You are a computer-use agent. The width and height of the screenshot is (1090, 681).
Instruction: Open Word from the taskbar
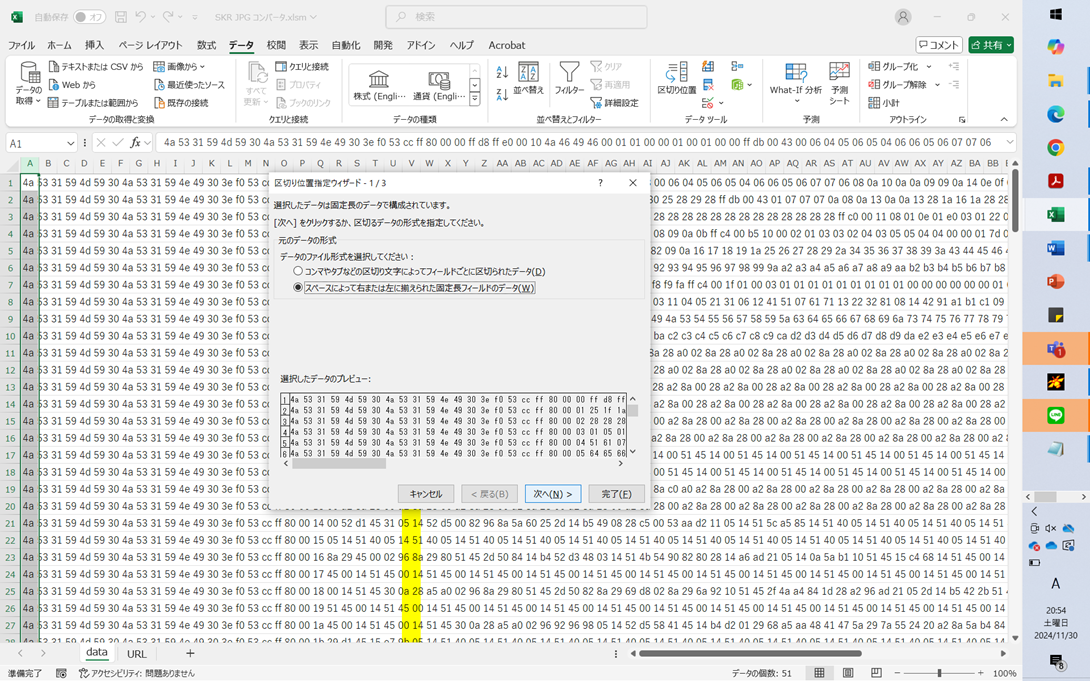[x=1055, y=248]
